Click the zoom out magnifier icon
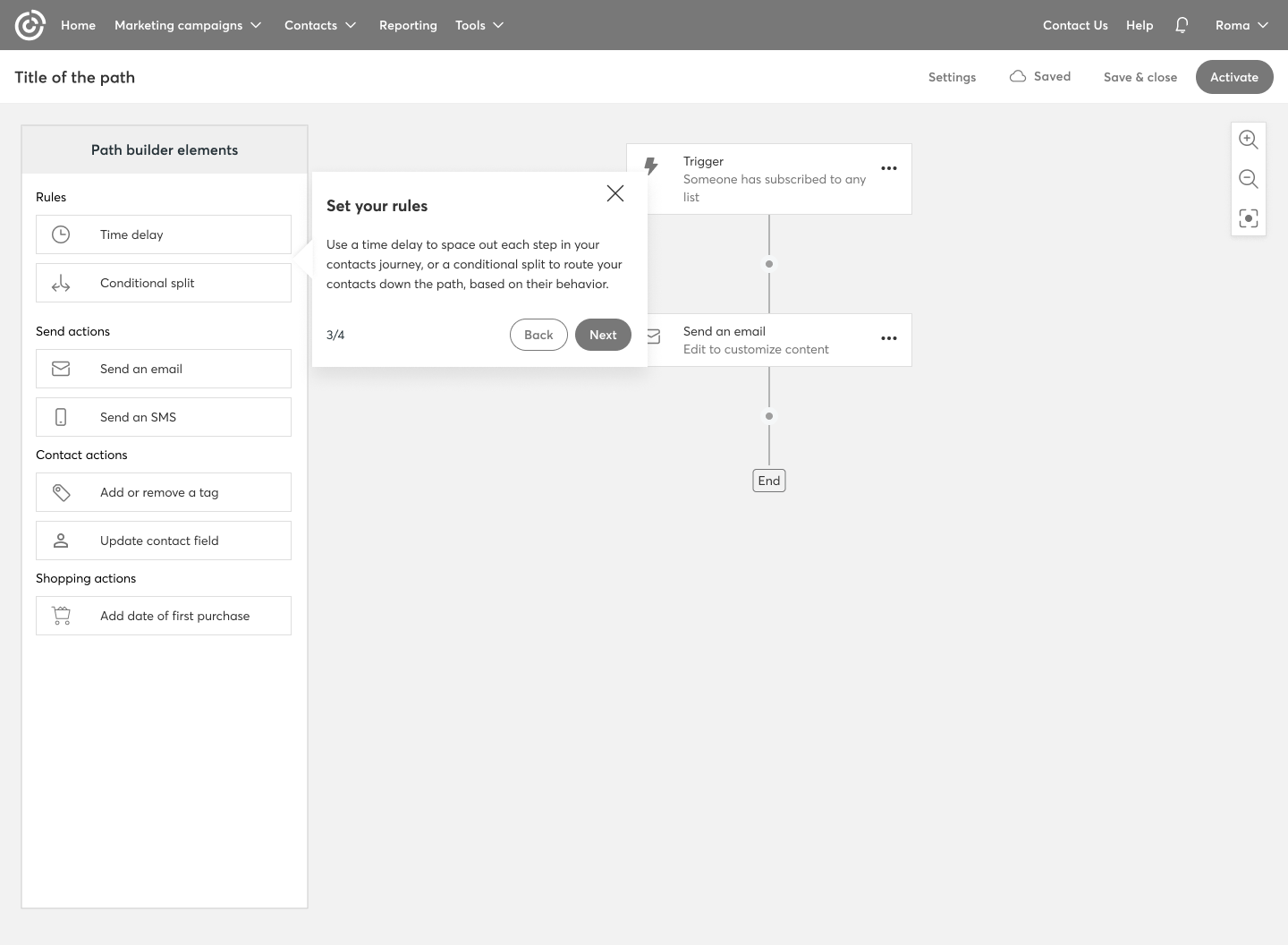The width and height of the screenshot is (1288, 945). coord(1248,179)
